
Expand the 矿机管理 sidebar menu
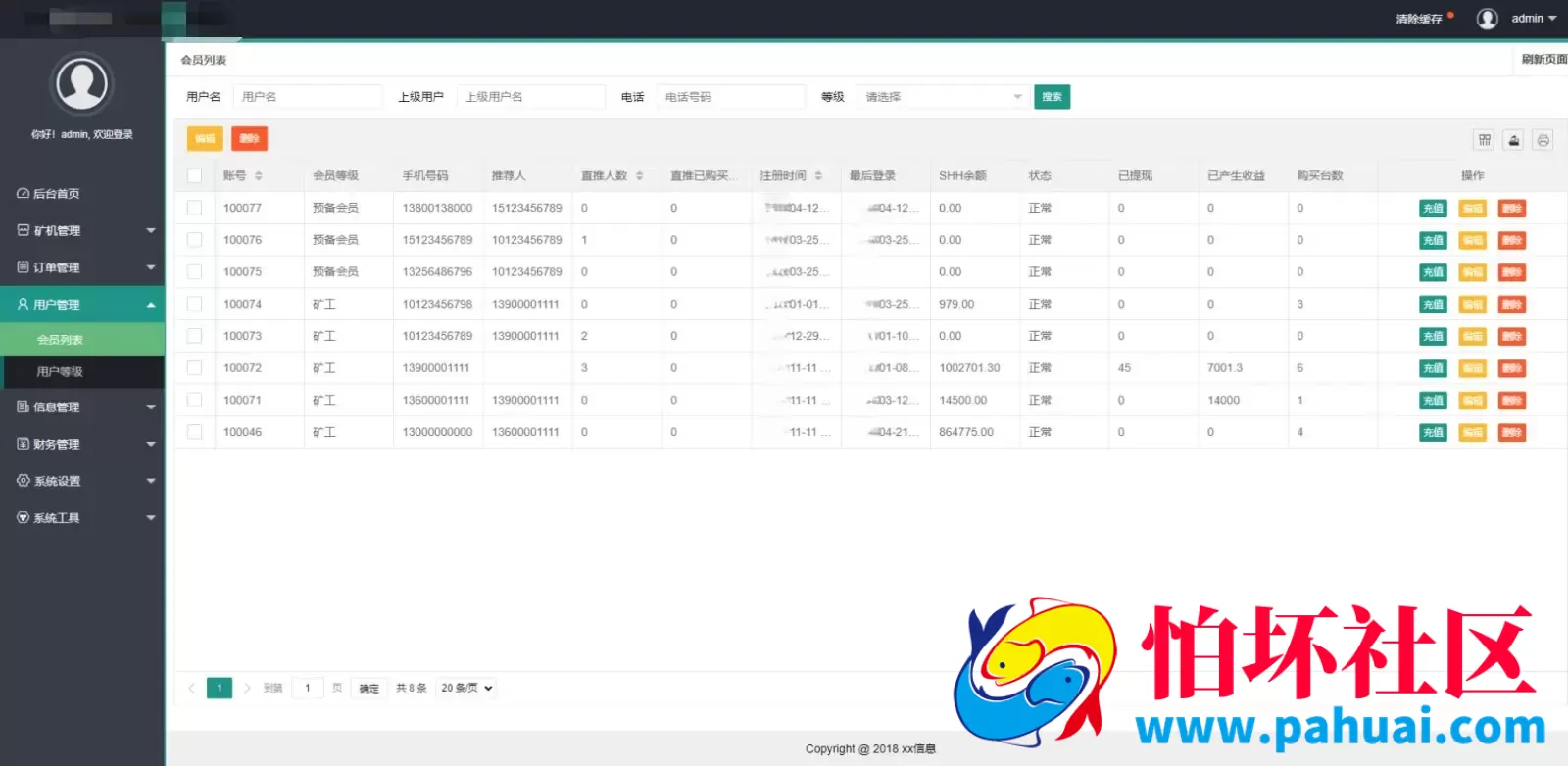(x=82, y=231)
